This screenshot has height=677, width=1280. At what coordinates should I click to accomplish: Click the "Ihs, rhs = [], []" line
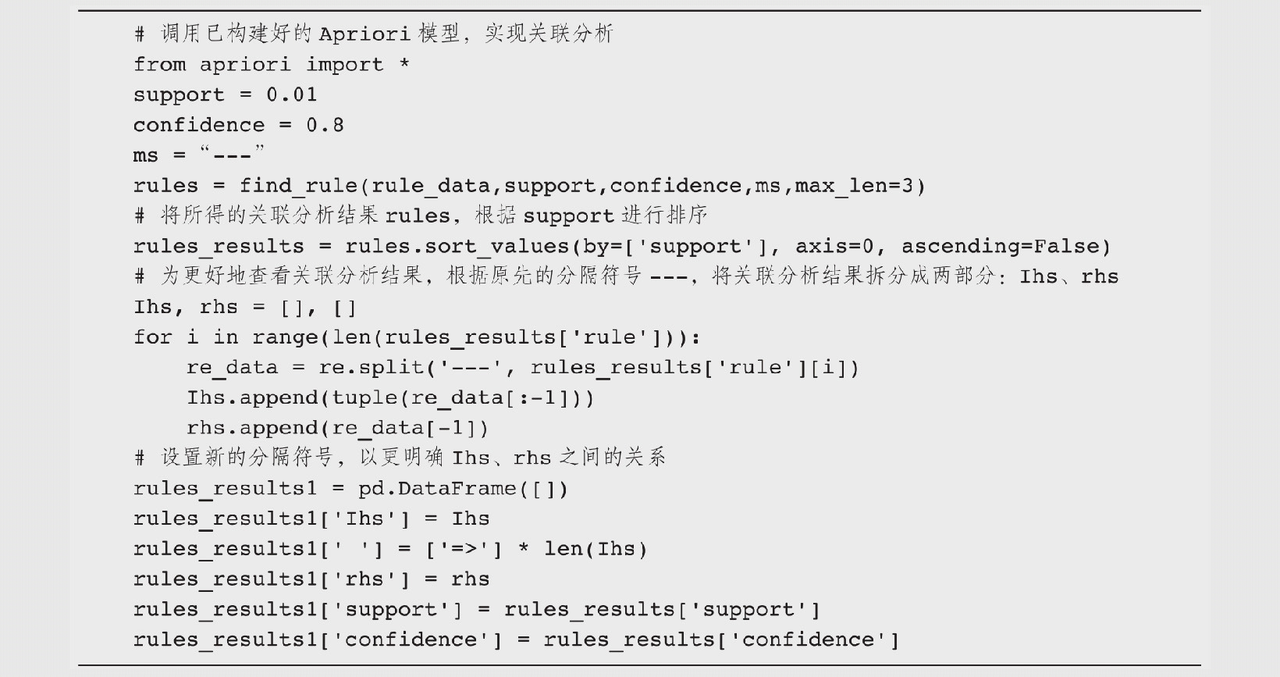[x=245, y=307]
